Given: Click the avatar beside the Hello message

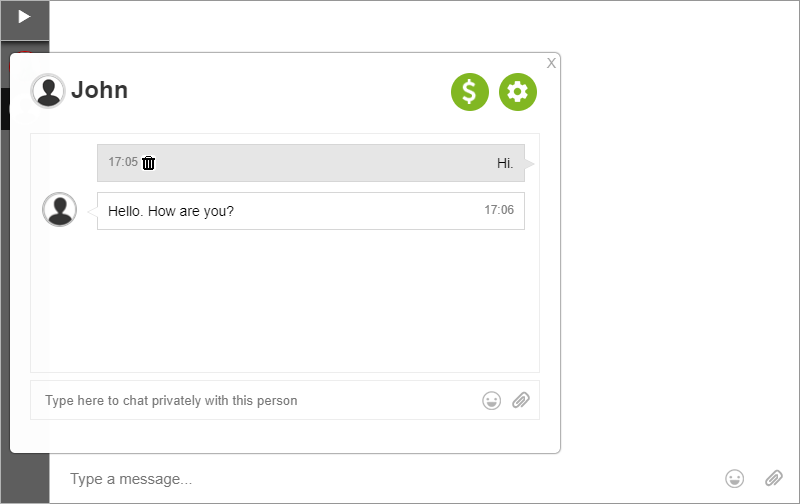Looking at the screenshot, I should [60, 209].
